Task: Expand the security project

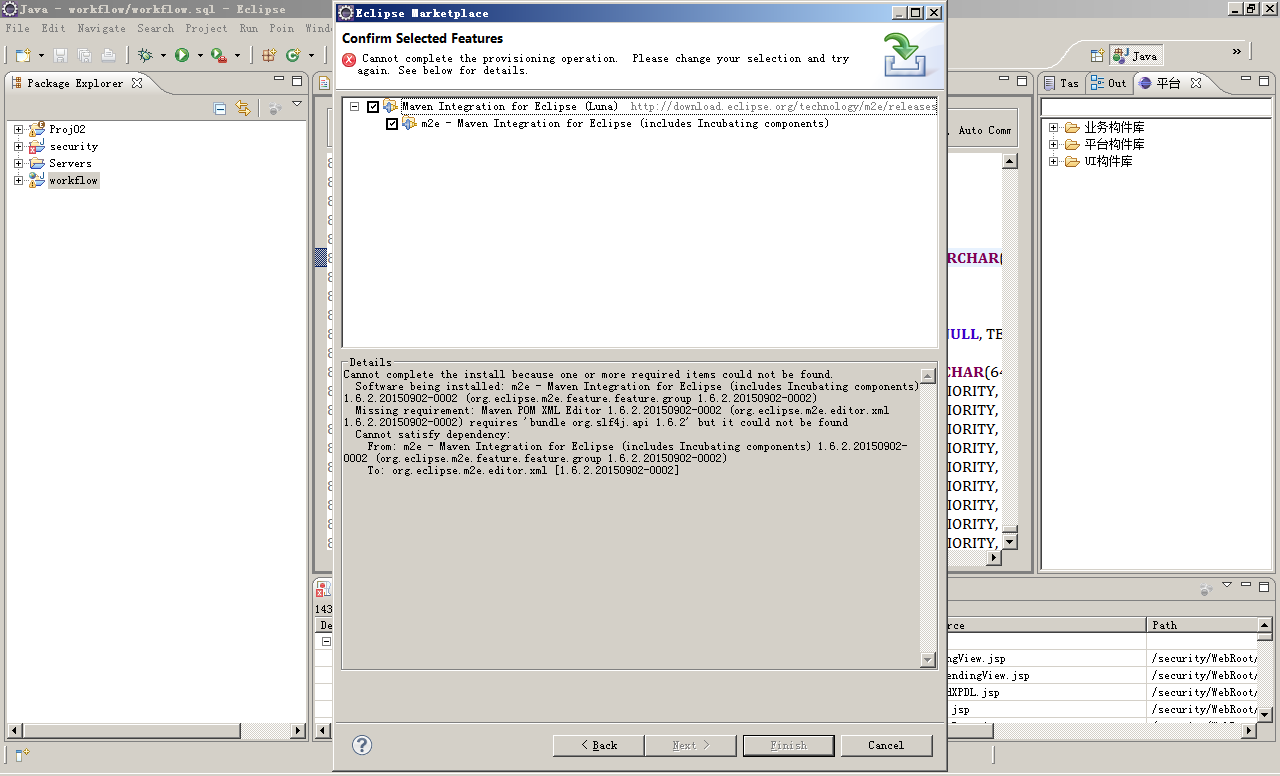Action: (x=18, y=146)
